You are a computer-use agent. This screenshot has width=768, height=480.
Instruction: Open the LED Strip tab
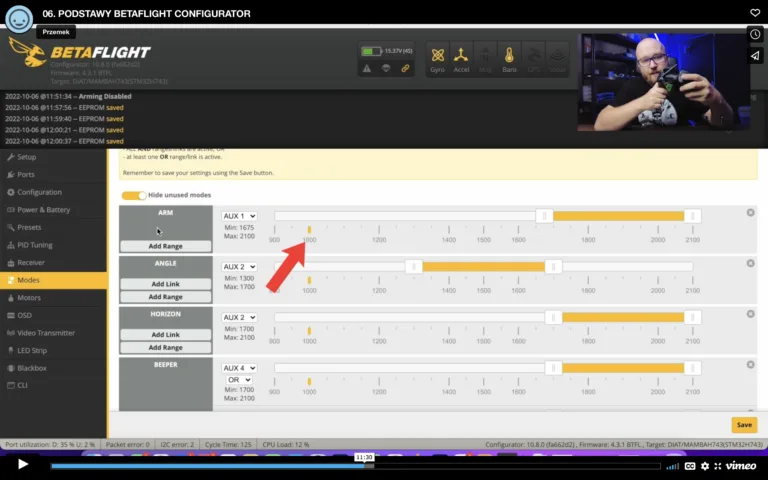tap(54, 351)
